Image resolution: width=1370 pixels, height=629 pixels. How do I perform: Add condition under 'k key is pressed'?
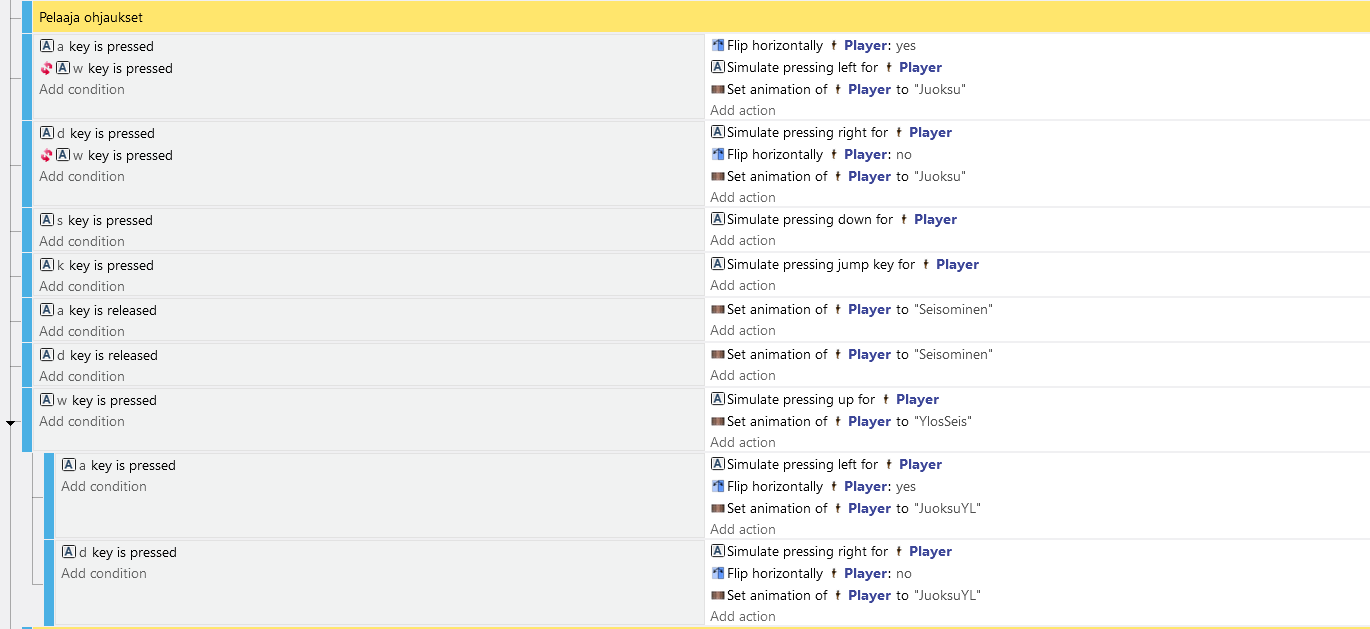pyautogui.click(x=82, y=286)
